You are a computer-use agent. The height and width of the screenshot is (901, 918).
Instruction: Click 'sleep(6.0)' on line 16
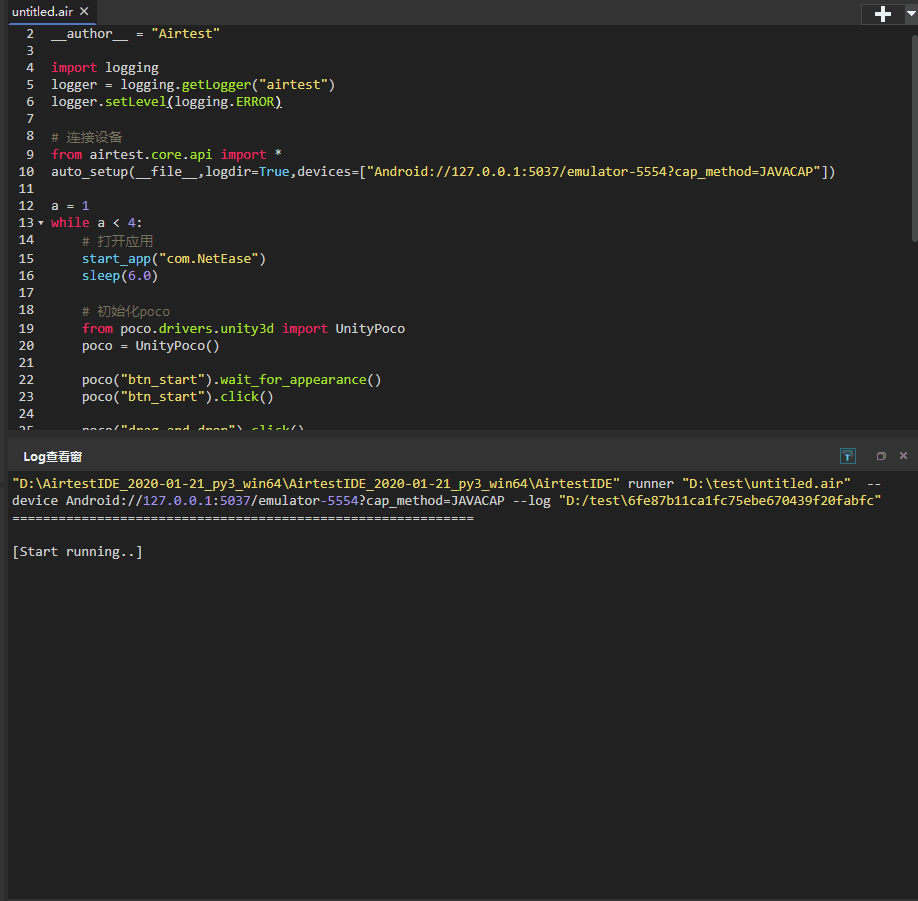[x=120, y=276]
